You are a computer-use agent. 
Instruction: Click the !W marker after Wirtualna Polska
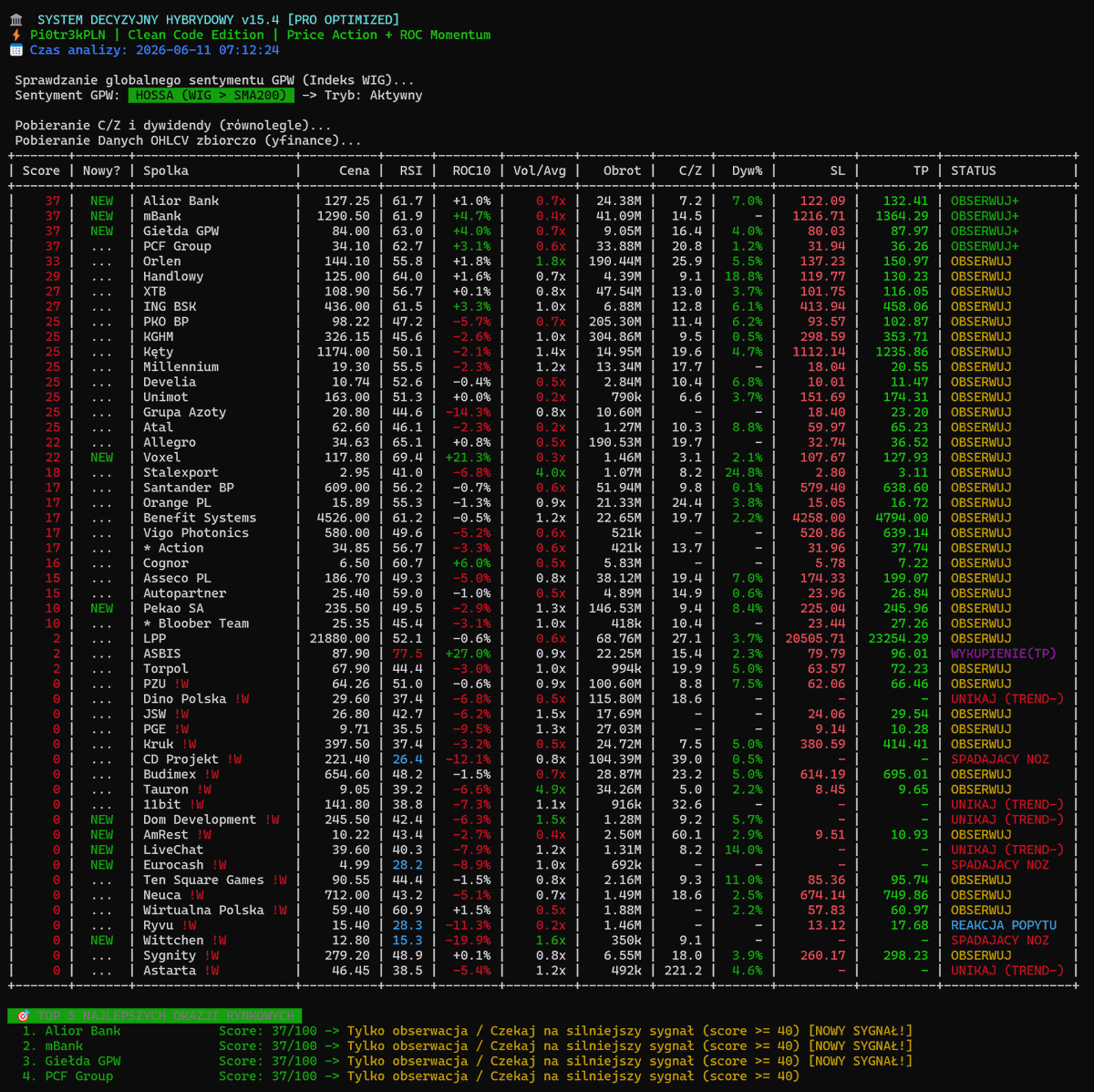pos(279,910)
